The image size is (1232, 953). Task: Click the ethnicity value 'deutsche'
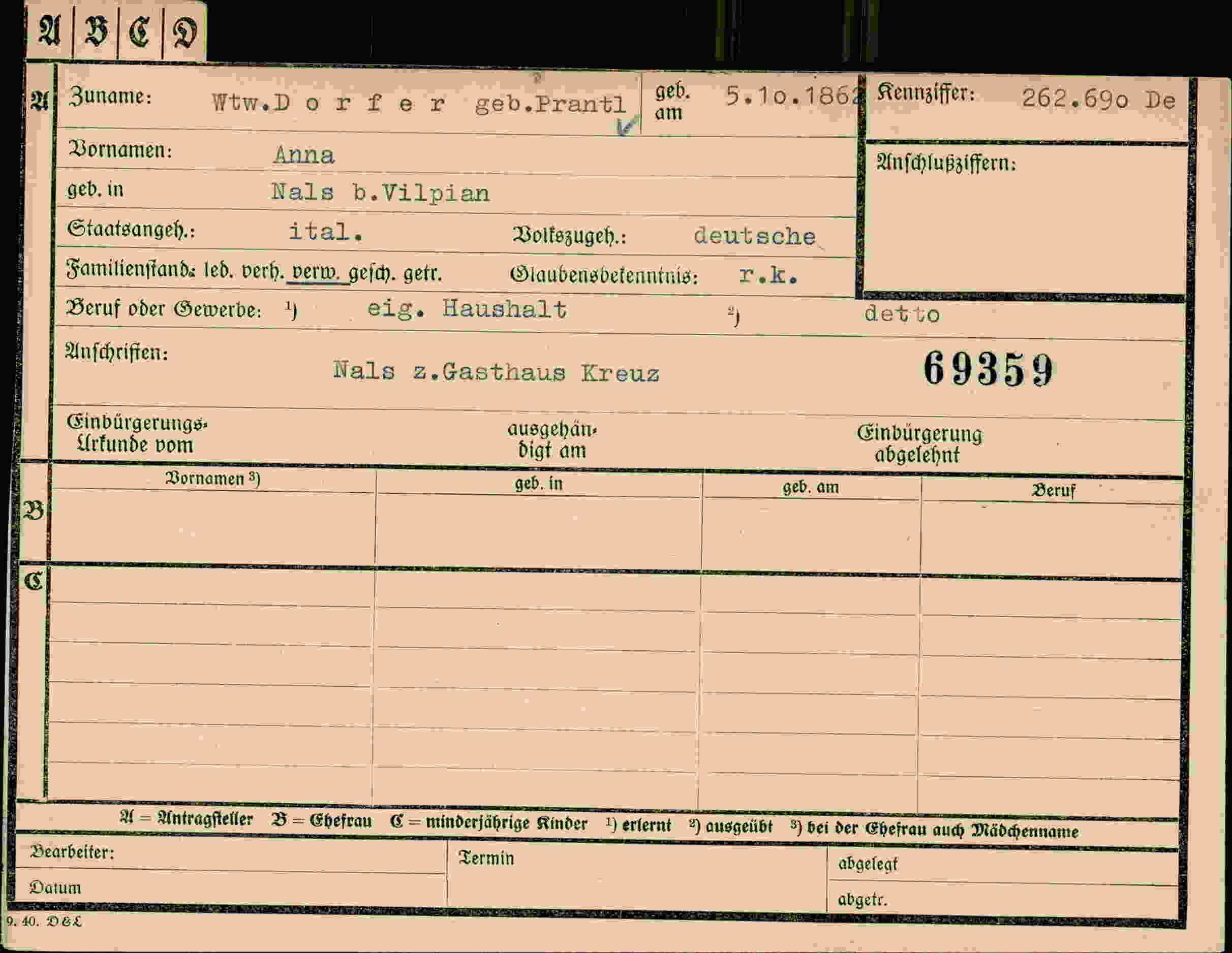point(755,236)
